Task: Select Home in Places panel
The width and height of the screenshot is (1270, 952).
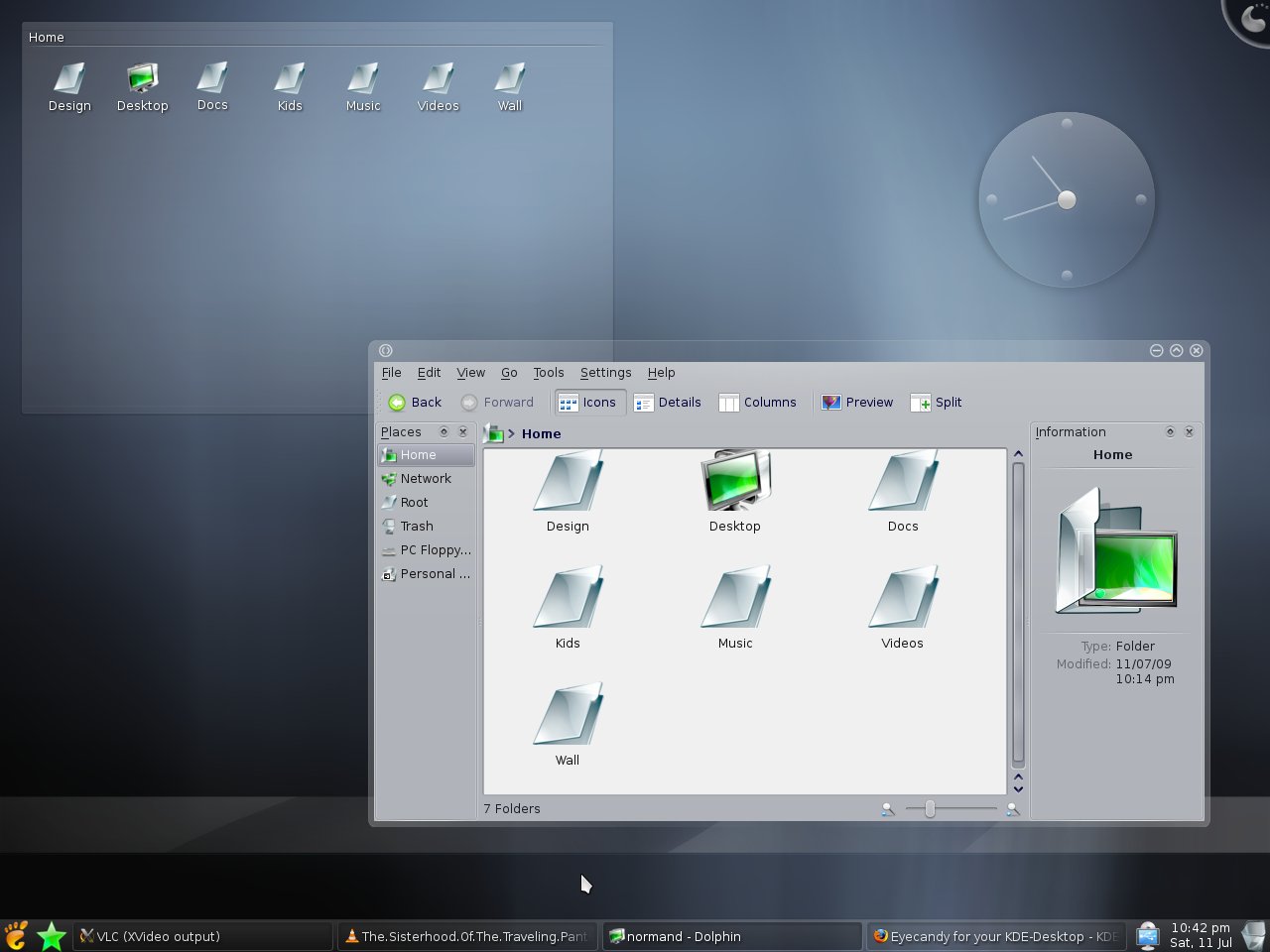Action: (427, 455)
